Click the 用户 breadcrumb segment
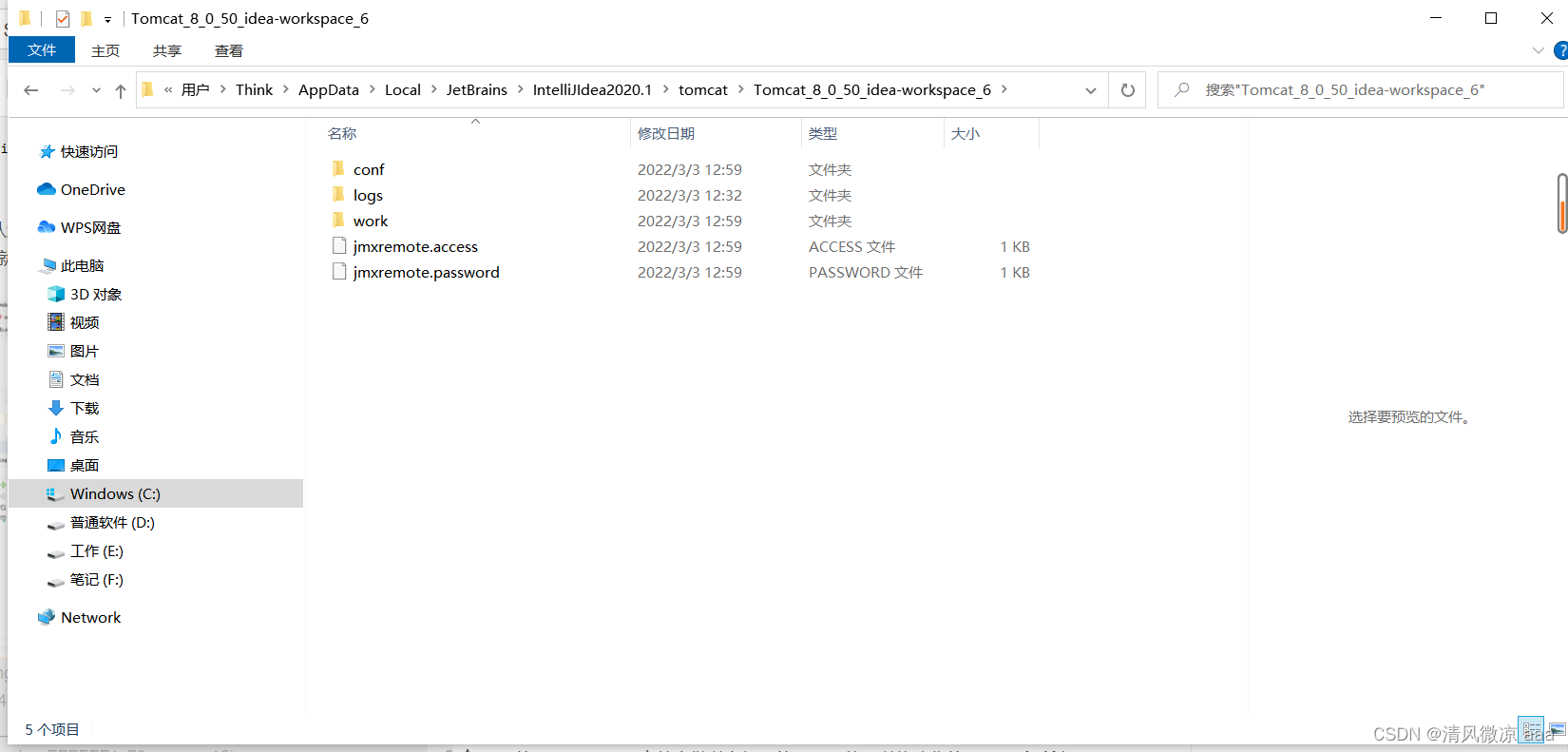This screenshot has height=752, width=1568. tap(196, 89)
